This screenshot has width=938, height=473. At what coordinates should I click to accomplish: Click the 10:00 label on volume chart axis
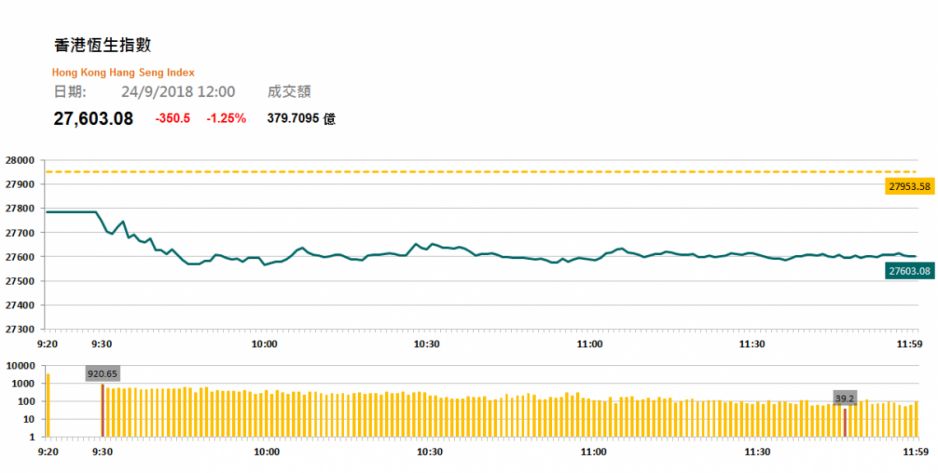coord(266,452)
